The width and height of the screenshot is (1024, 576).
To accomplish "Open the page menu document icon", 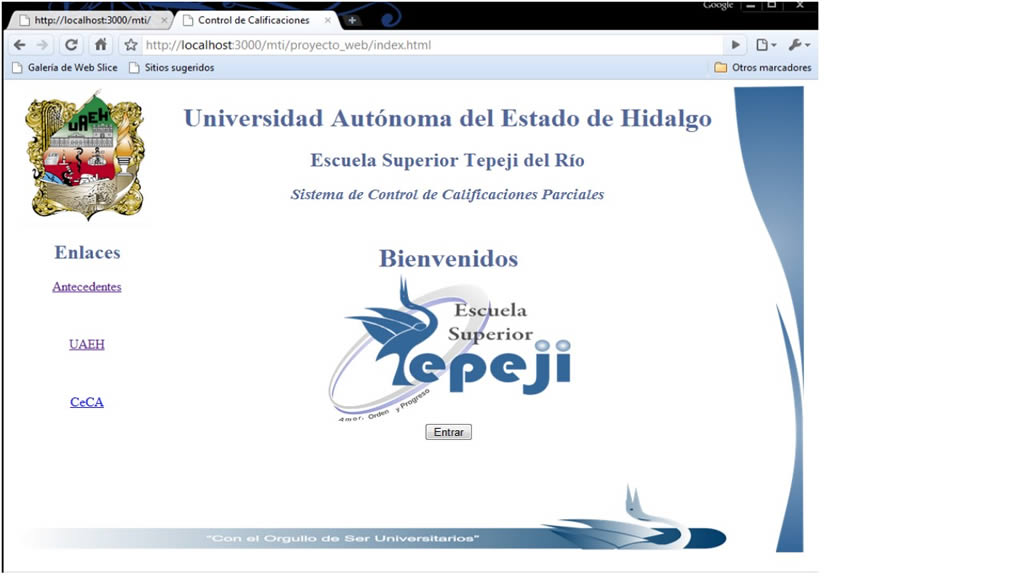I will click(765, 45).
